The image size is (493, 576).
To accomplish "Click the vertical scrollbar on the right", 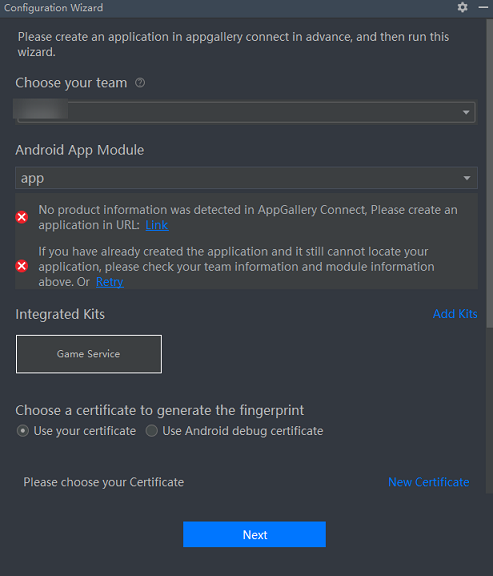I will [489, 173].
